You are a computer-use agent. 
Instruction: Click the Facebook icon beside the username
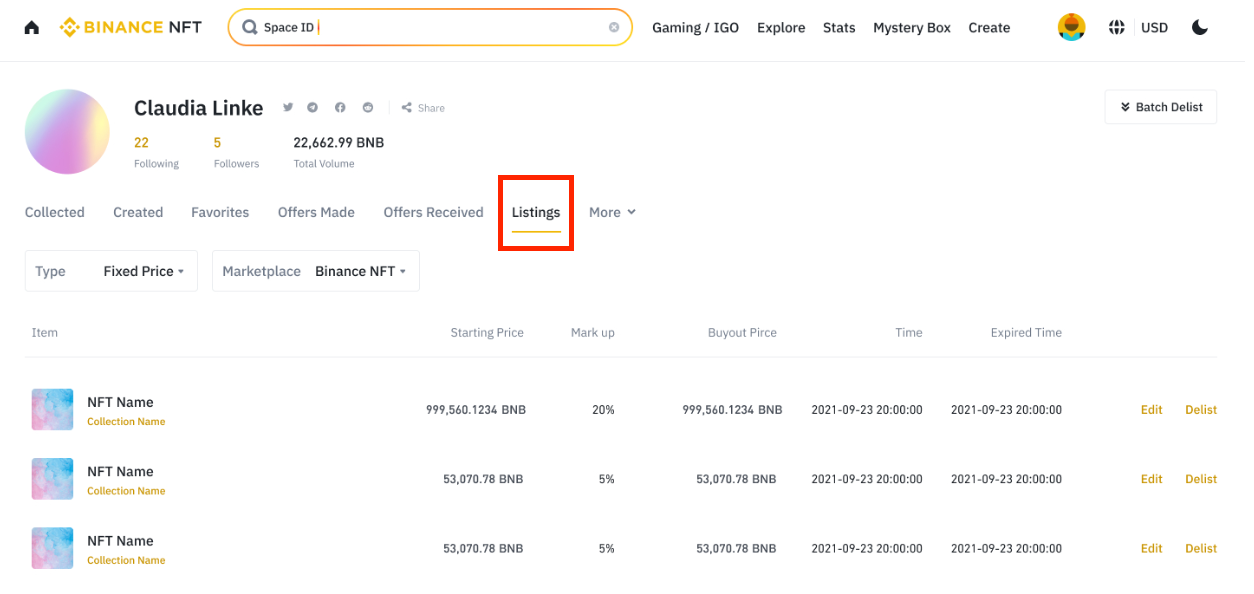(x=340, y=108)
